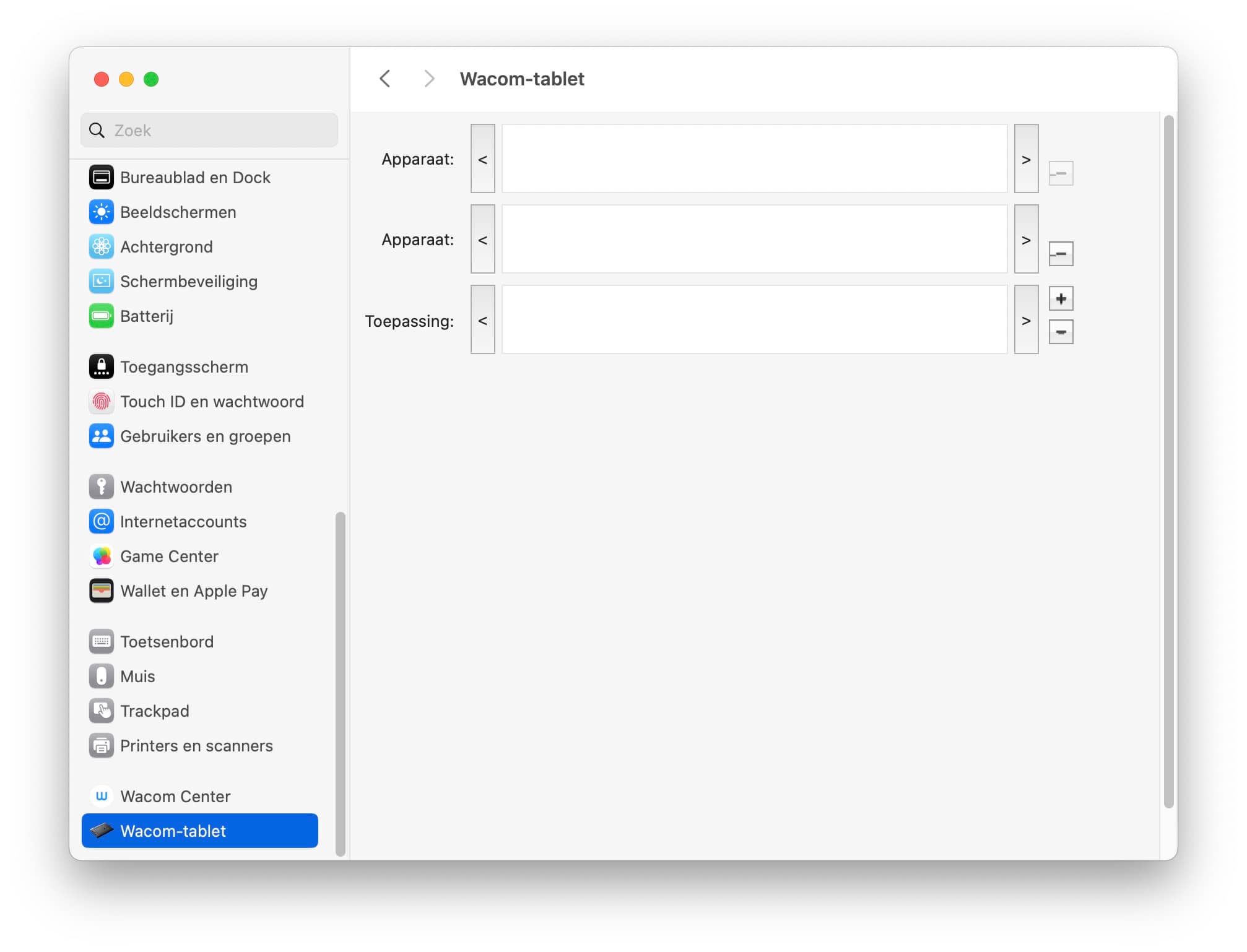Screen dimensions: 1247x952
Task: Open Touch ID fingerprint icon
Action: tap(102, 402)
